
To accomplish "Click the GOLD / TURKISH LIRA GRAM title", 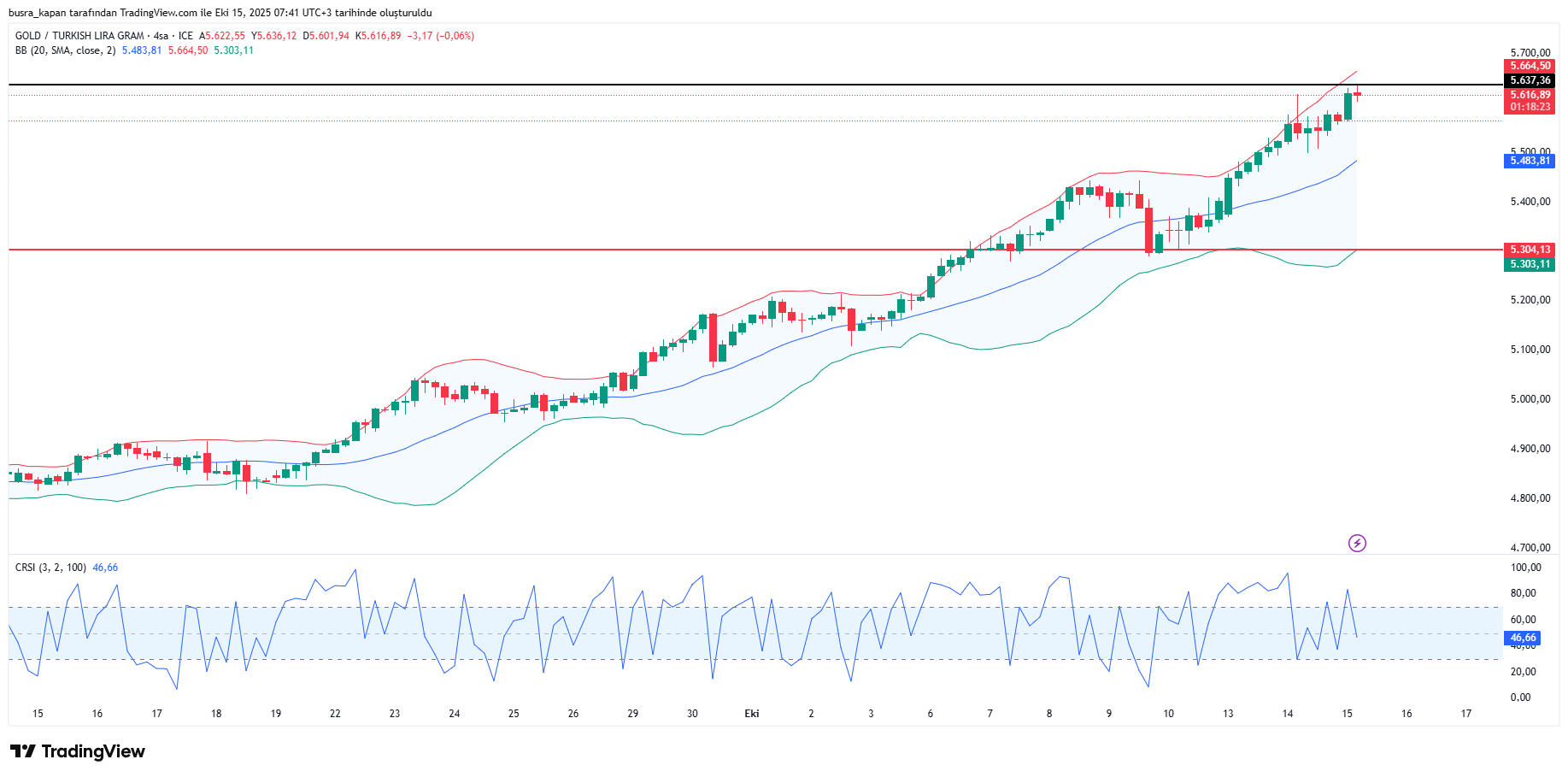I will point(79,36).
